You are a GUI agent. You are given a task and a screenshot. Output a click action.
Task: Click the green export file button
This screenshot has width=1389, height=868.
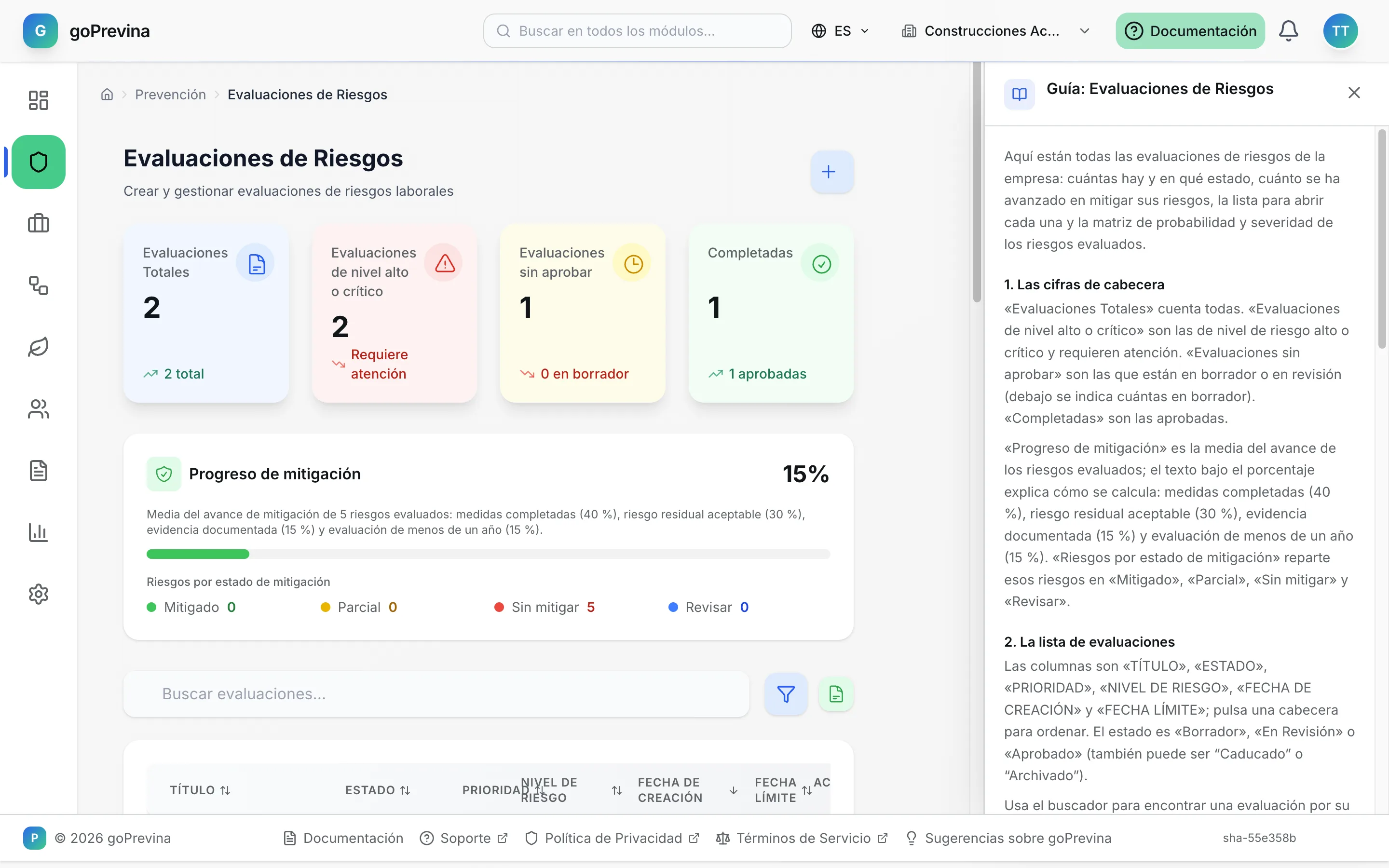[x=836, y=694]
